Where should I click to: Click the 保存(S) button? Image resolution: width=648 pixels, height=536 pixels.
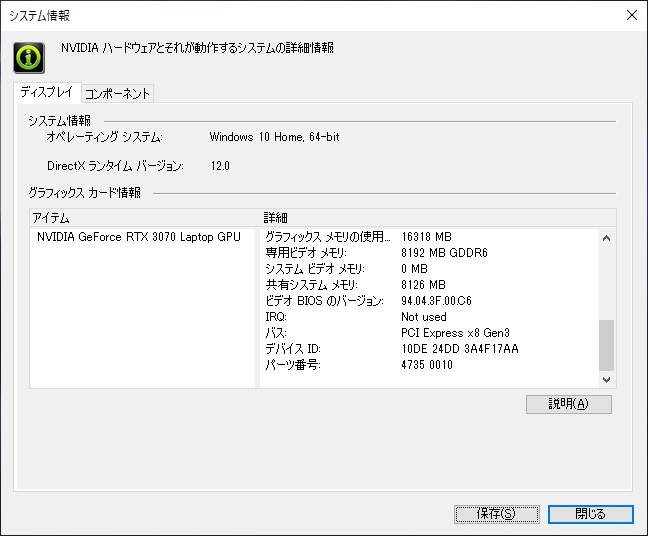497,514
